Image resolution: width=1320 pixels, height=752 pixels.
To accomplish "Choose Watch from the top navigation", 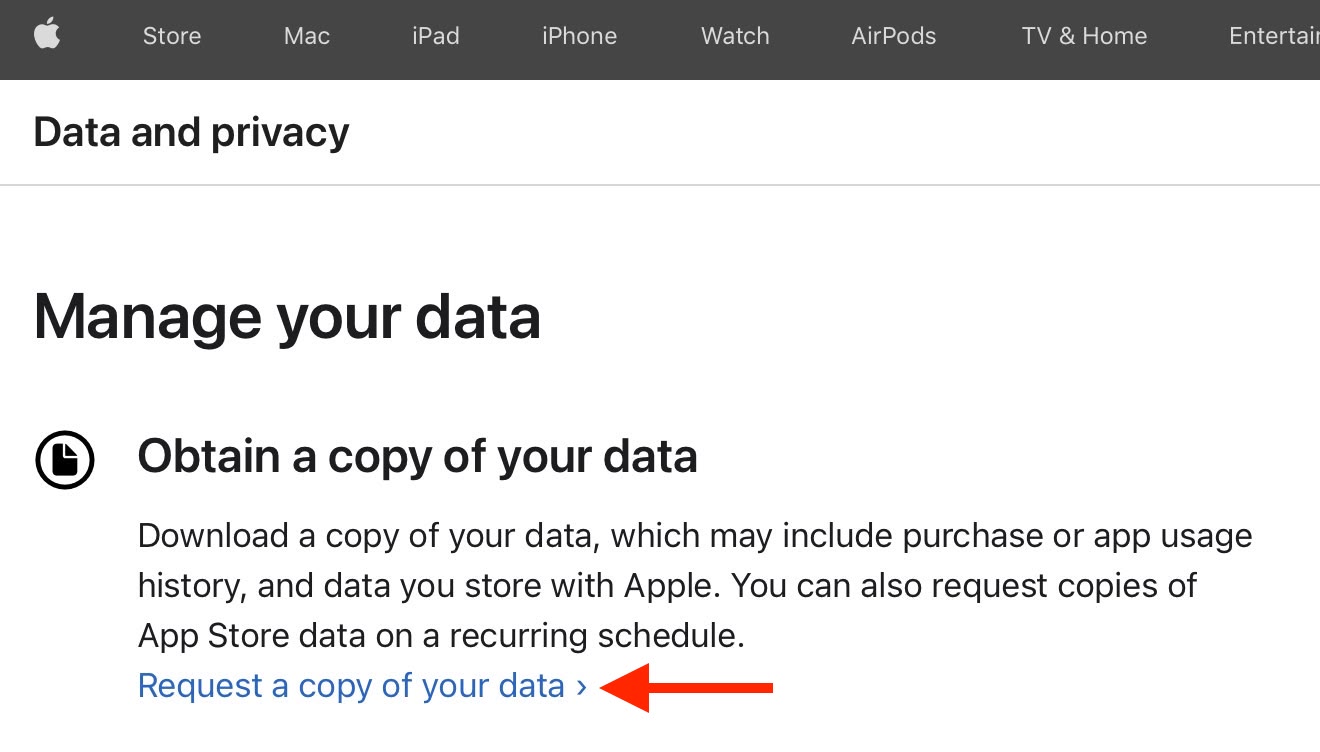I will click(735, 36).
